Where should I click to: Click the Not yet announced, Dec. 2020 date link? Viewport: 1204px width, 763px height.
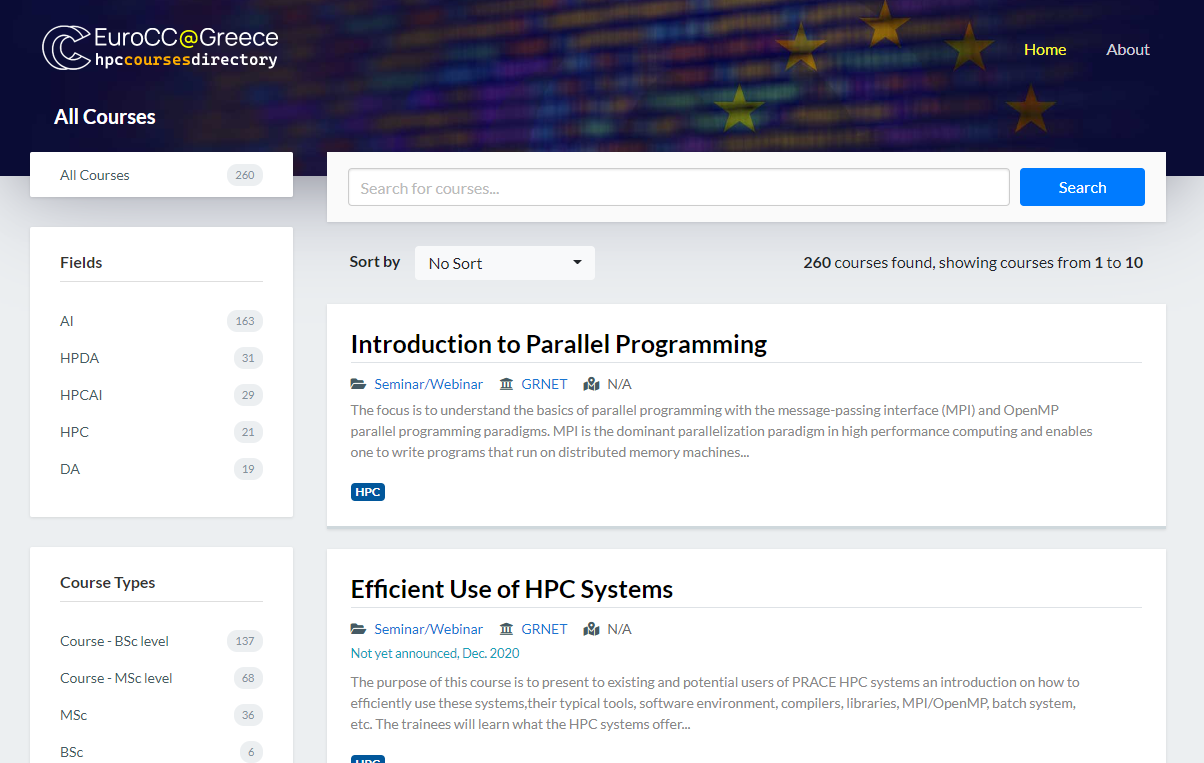434,652
